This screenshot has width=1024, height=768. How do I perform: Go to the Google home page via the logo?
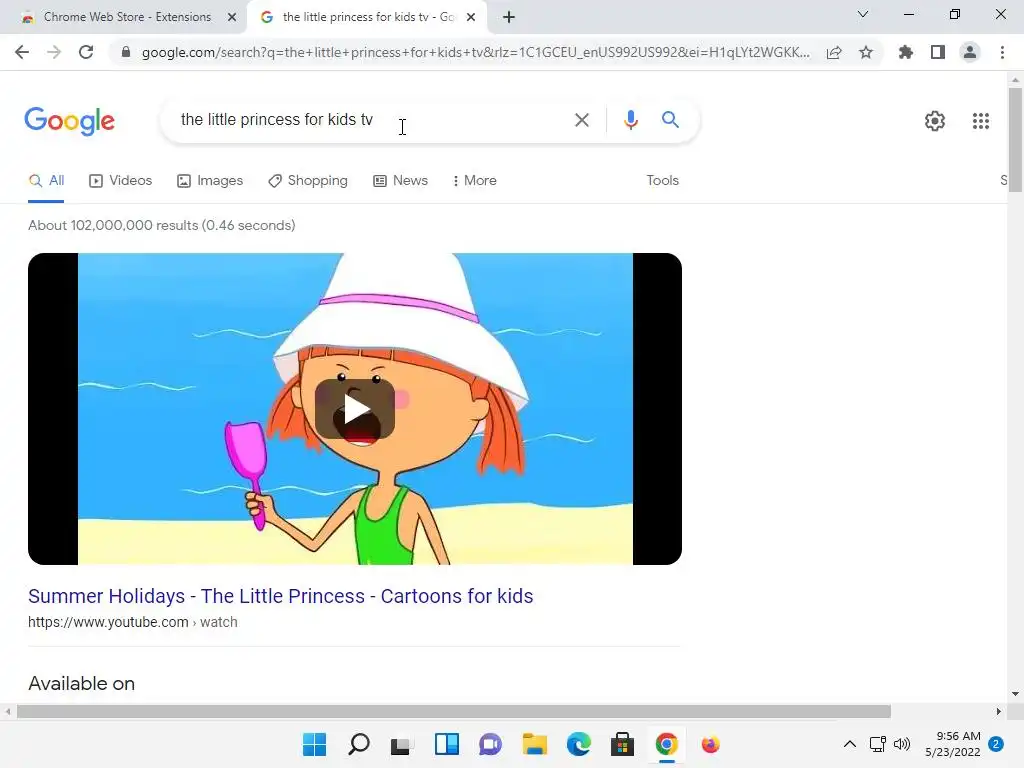coord(69,121)
